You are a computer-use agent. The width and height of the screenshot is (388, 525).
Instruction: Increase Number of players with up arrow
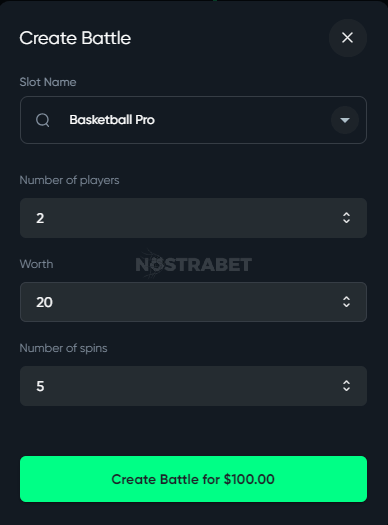click(x=346, y=214)
